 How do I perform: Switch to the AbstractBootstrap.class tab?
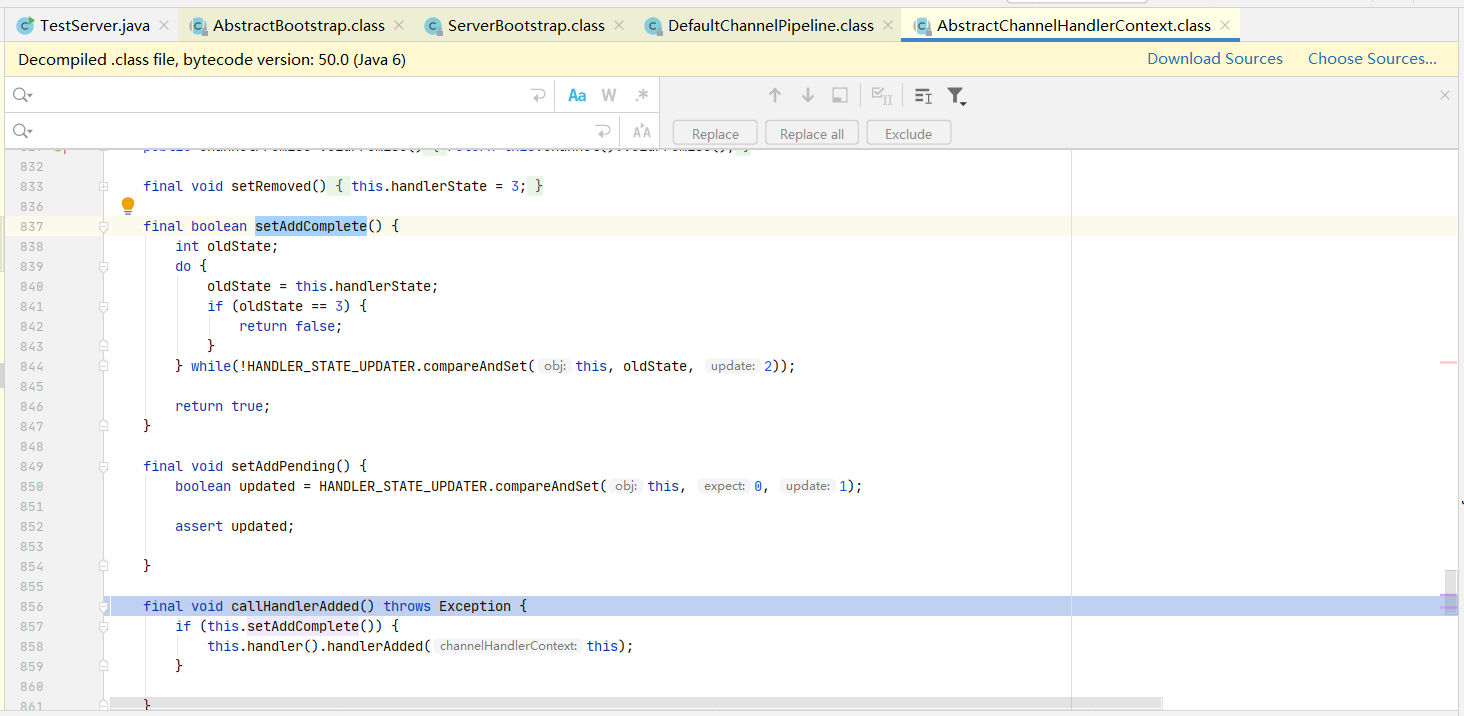click(x=298, y=26)
